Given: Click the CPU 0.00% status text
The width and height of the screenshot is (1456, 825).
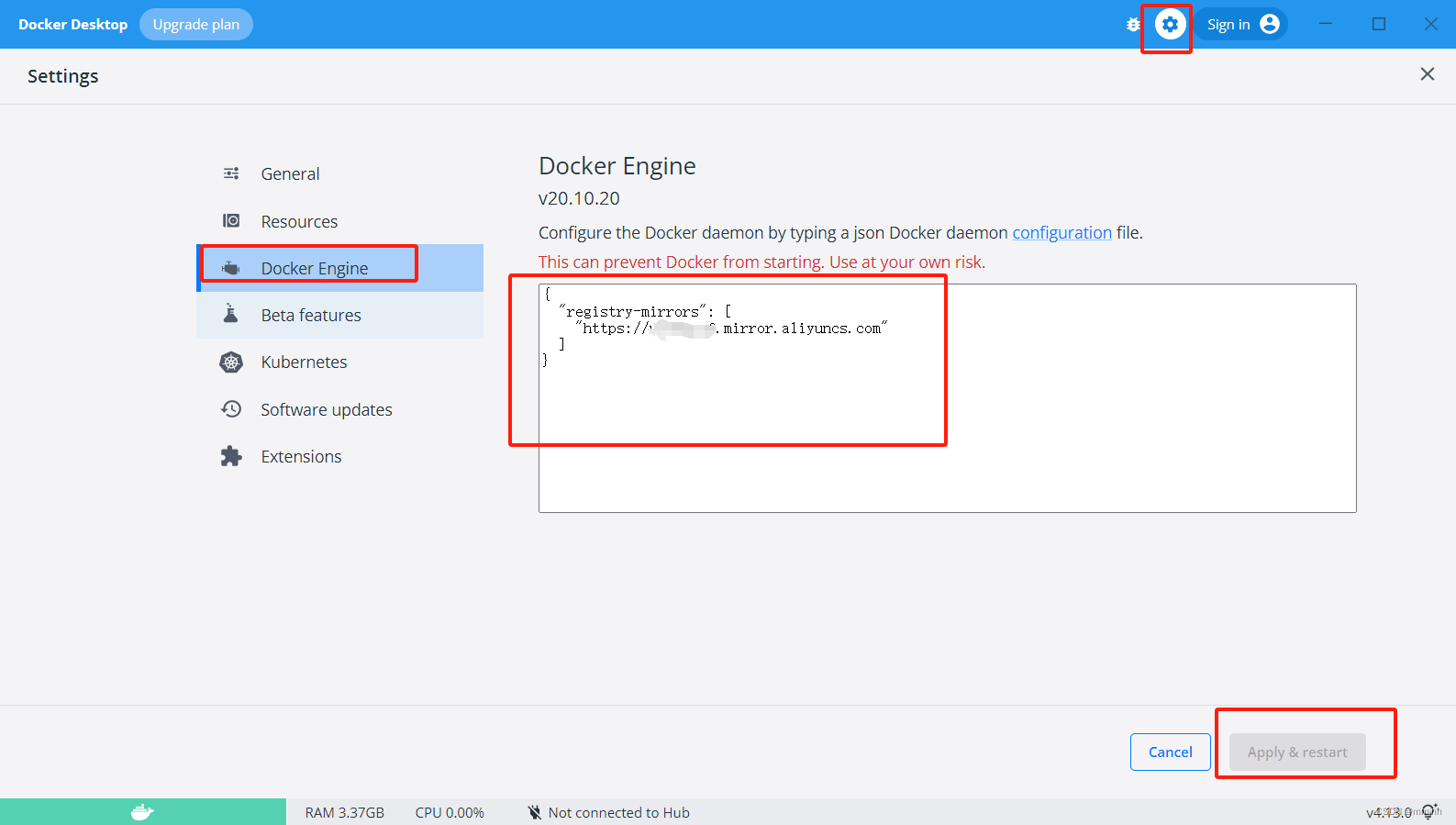Looking at the screenshot, I should (x=450, y=812).
